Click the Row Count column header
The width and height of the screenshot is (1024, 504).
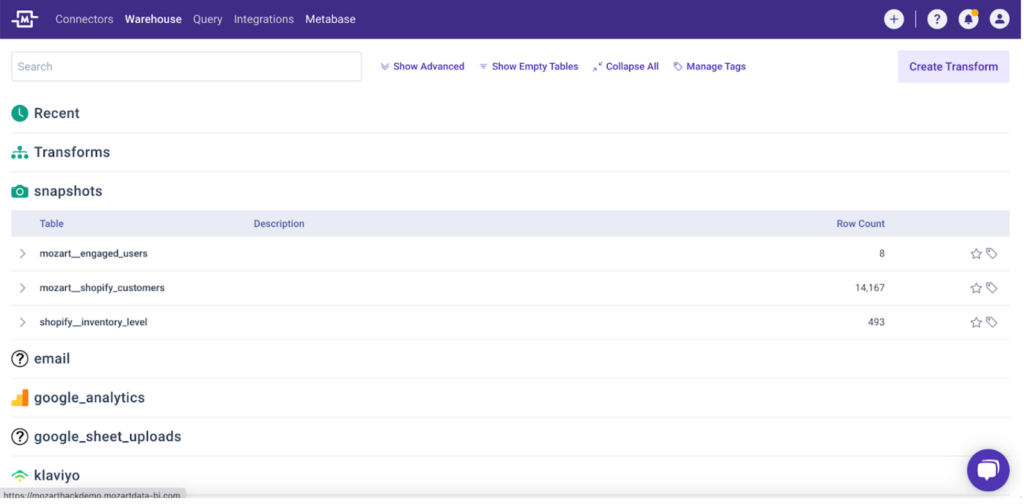pos(861,223)
